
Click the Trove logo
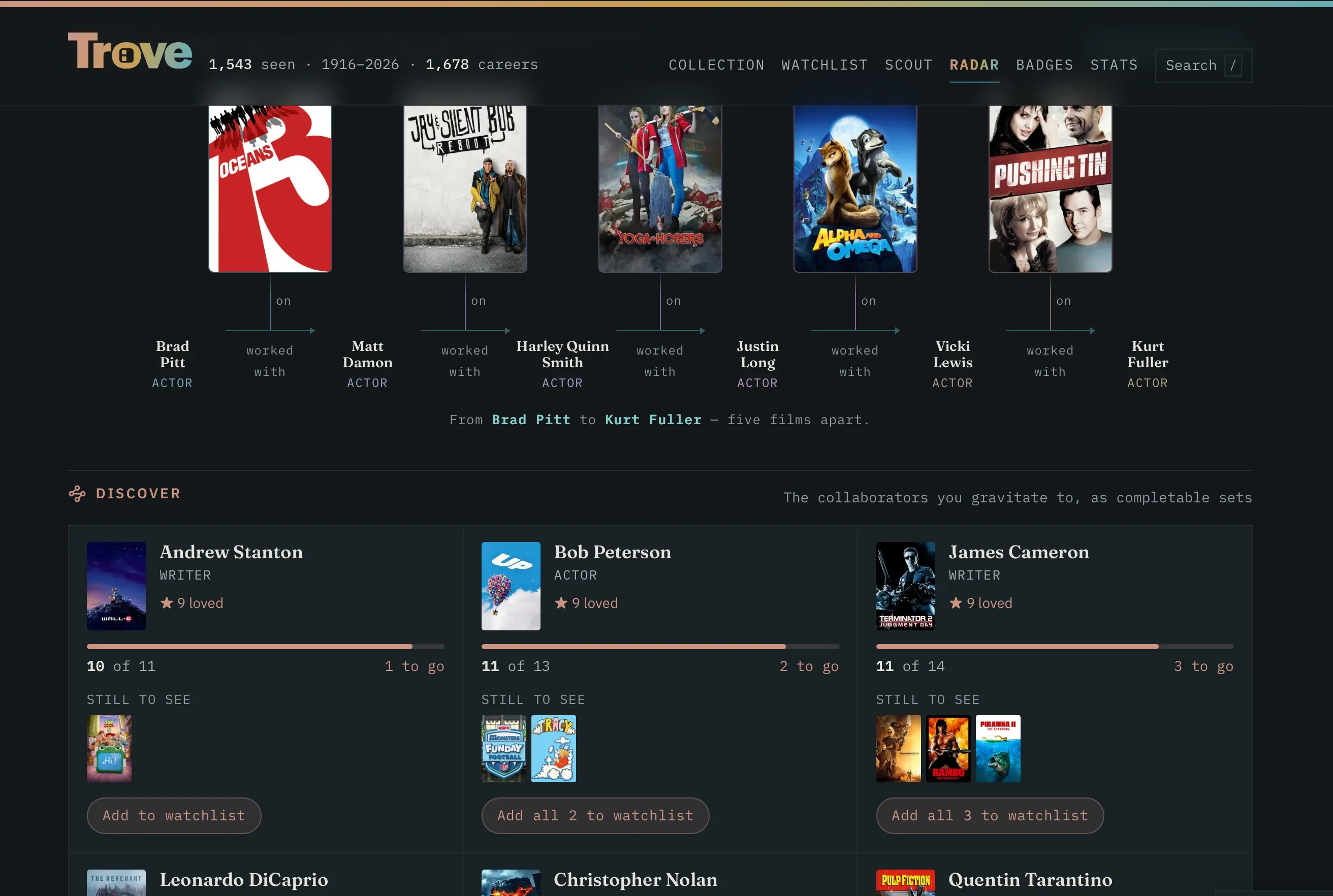[x=130, y=51]
